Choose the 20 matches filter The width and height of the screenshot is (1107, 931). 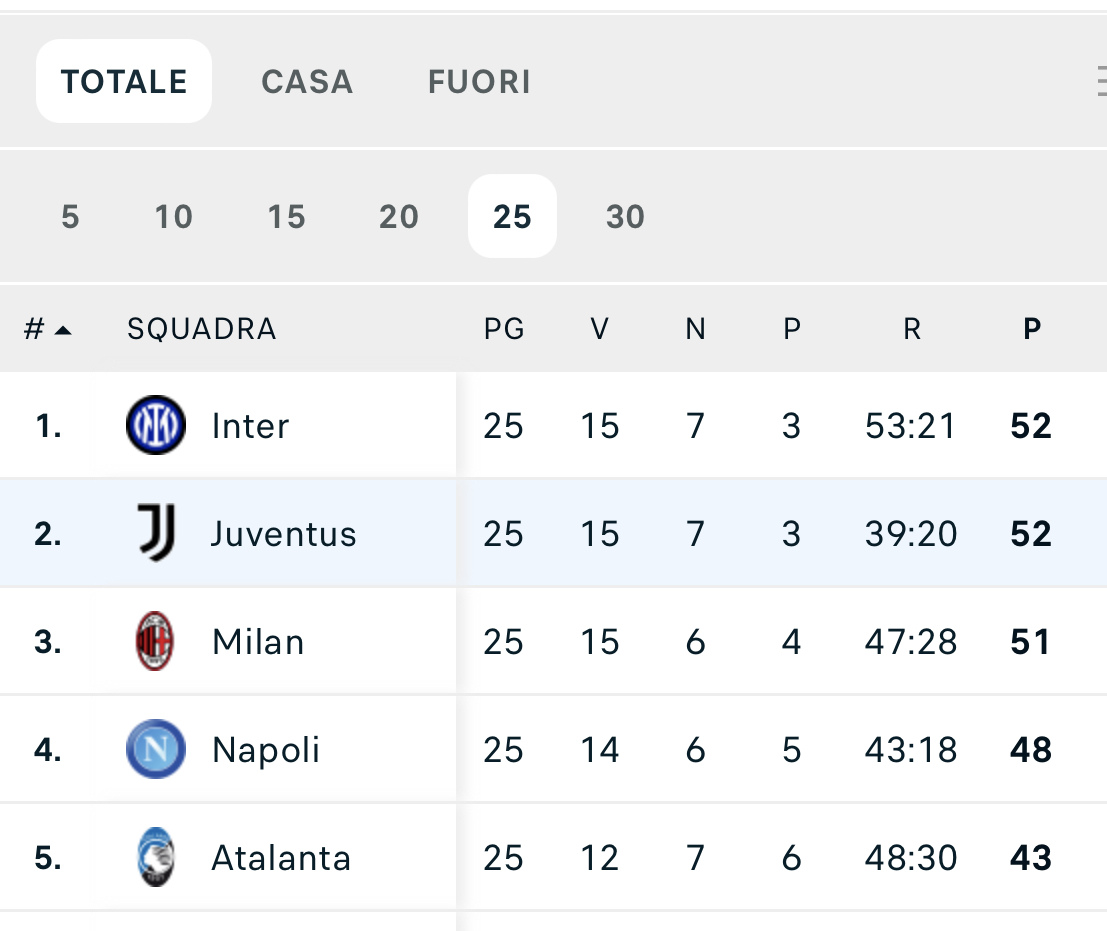coord(399,216)
